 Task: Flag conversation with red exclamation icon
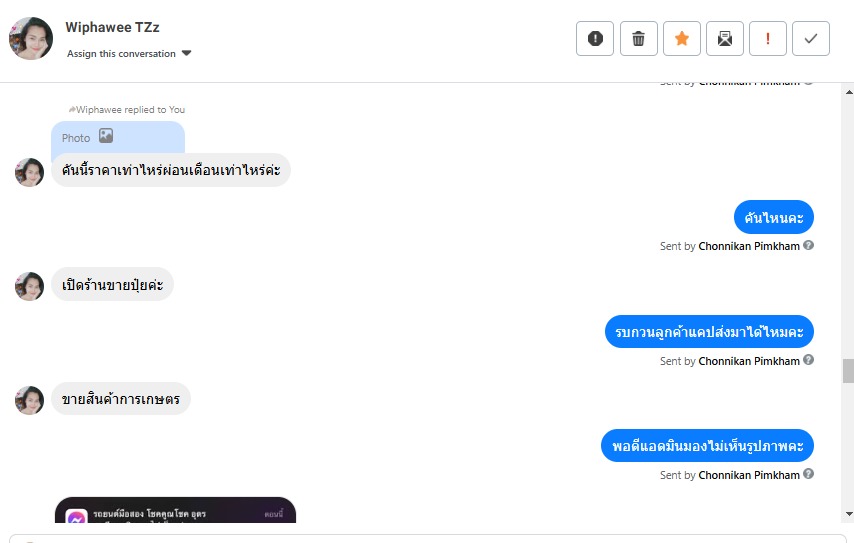pyautogui.click(x=767, y=39)
